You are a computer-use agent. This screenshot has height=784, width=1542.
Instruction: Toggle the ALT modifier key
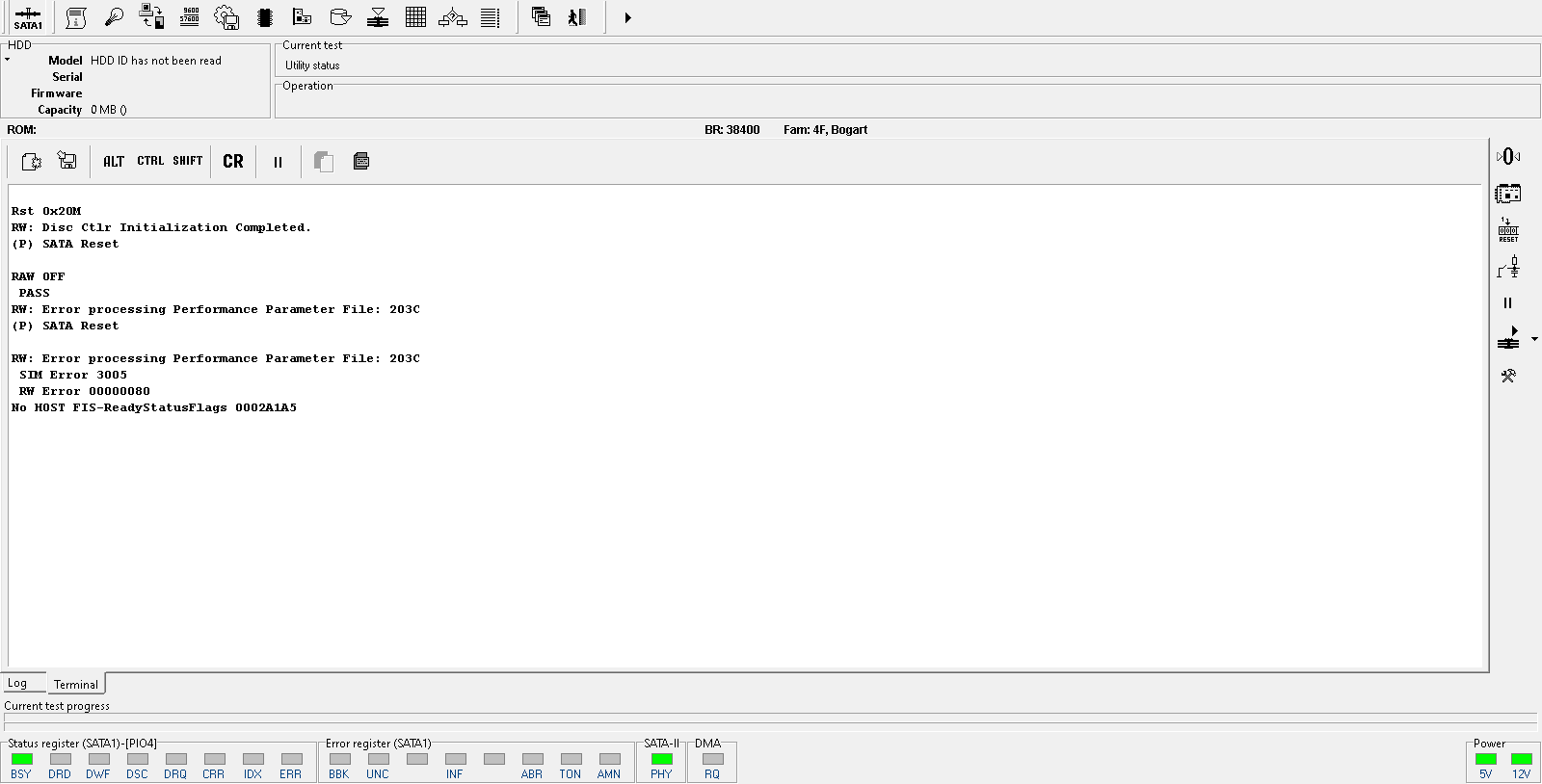tap(114, 161)
